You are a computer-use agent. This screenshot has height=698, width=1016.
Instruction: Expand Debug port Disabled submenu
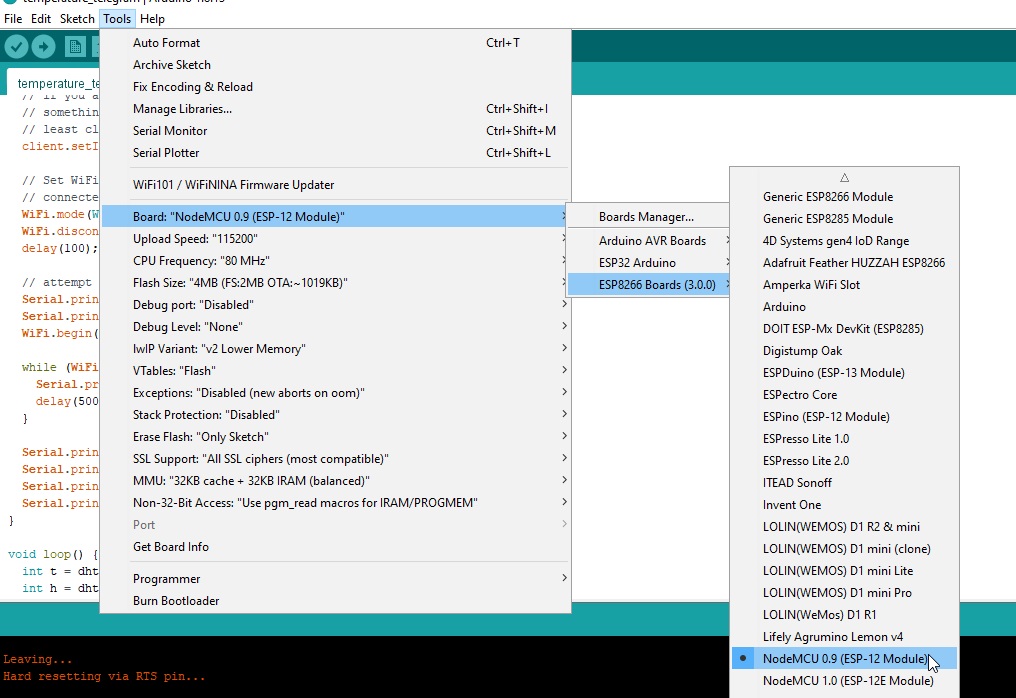pyautogui.click(x=336, y=305)
